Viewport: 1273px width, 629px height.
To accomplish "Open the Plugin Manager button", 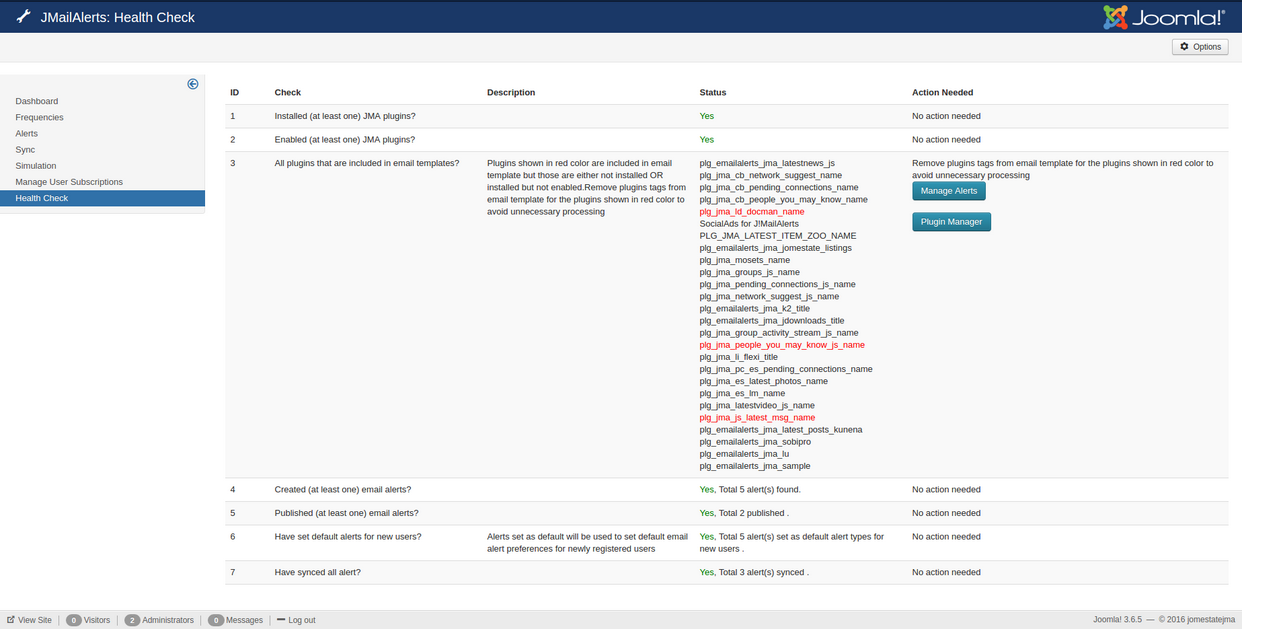I will [951, 222].
